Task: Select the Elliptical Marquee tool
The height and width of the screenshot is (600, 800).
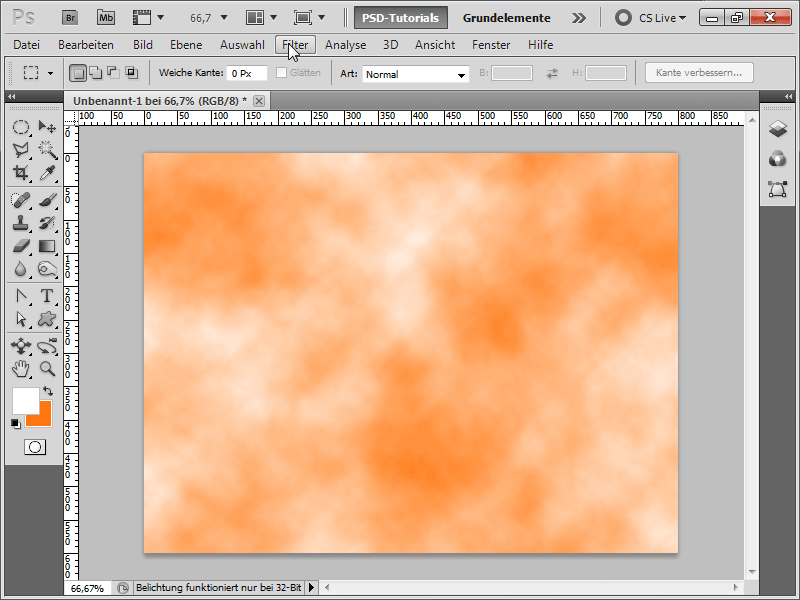Action: coord(21,127)
